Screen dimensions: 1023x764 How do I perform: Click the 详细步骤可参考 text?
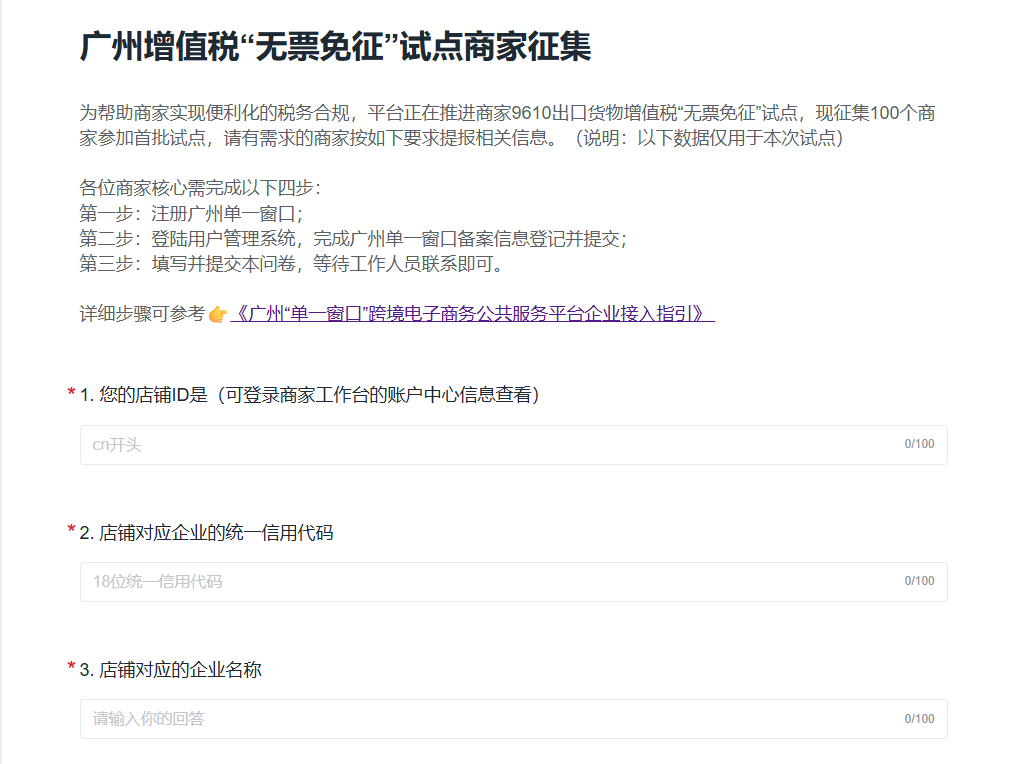coord(141,315)
